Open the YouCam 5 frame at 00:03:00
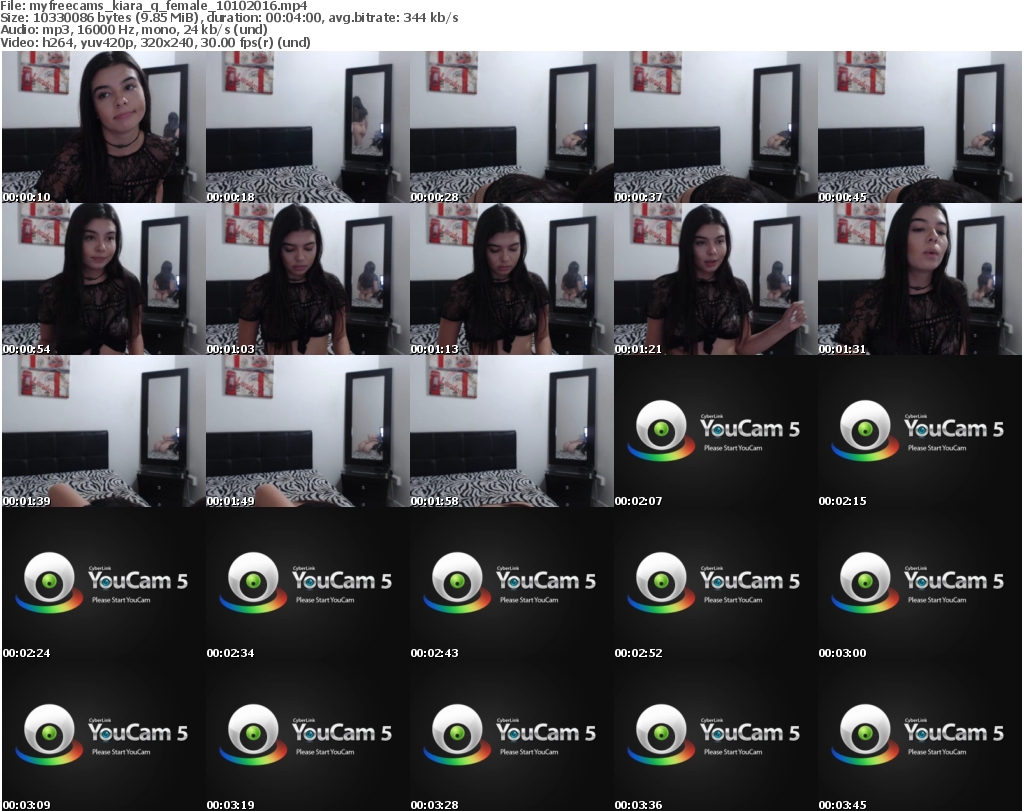The width and height of the screenshot is (1024, 811). click(920, 583)
